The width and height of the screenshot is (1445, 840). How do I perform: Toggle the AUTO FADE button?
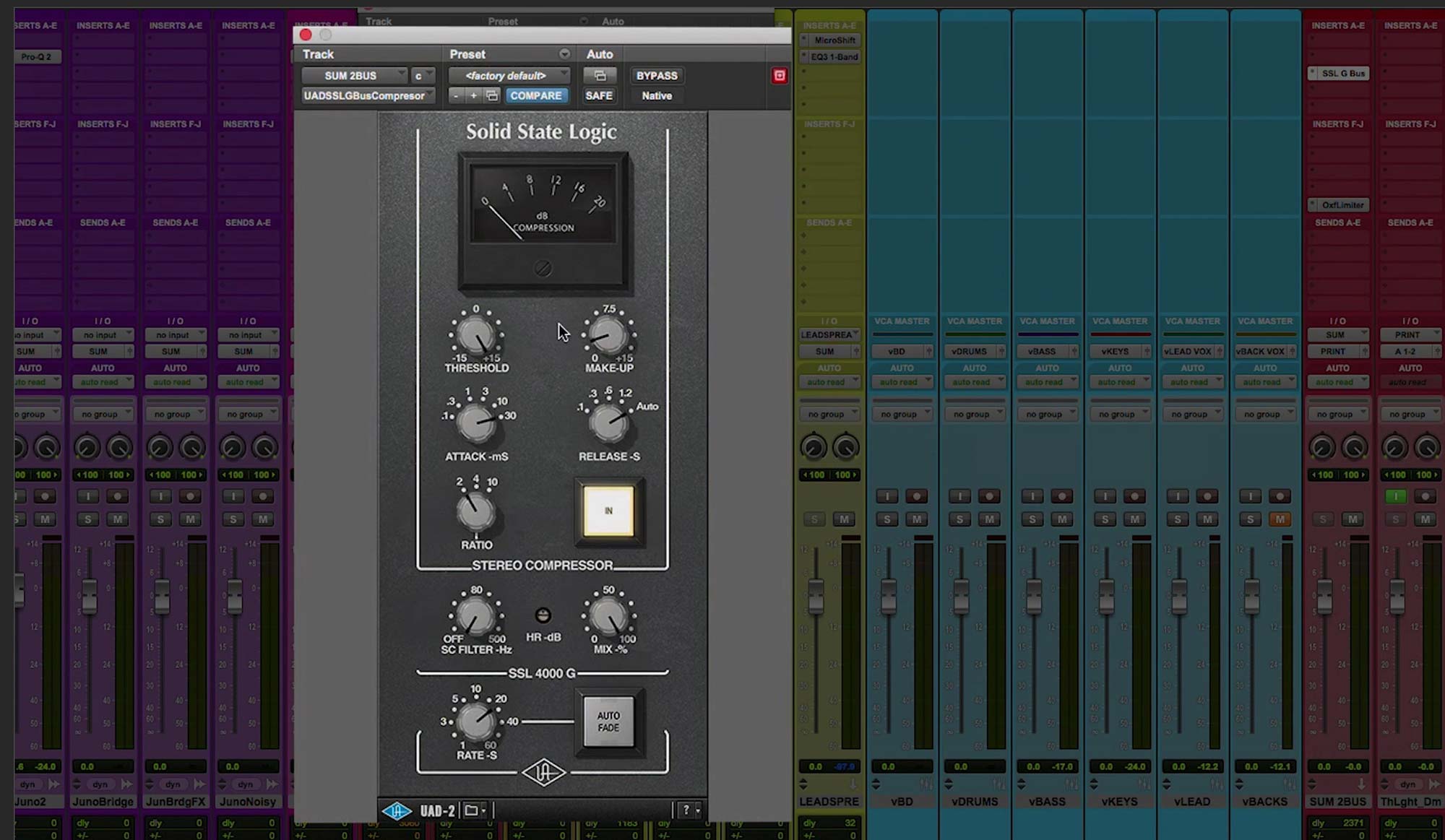608,722
